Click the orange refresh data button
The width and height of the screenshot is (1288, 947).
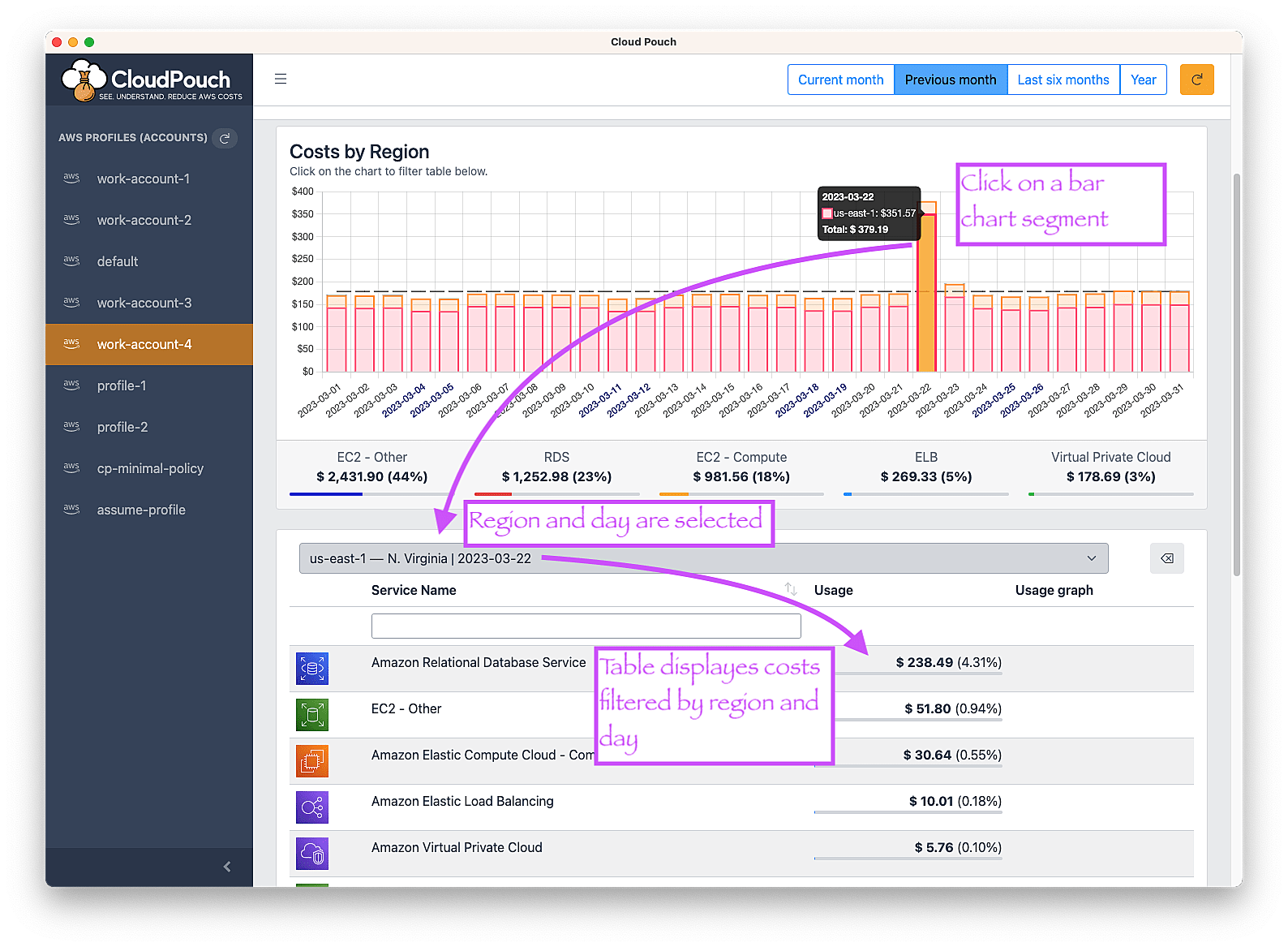[1196, 80]
